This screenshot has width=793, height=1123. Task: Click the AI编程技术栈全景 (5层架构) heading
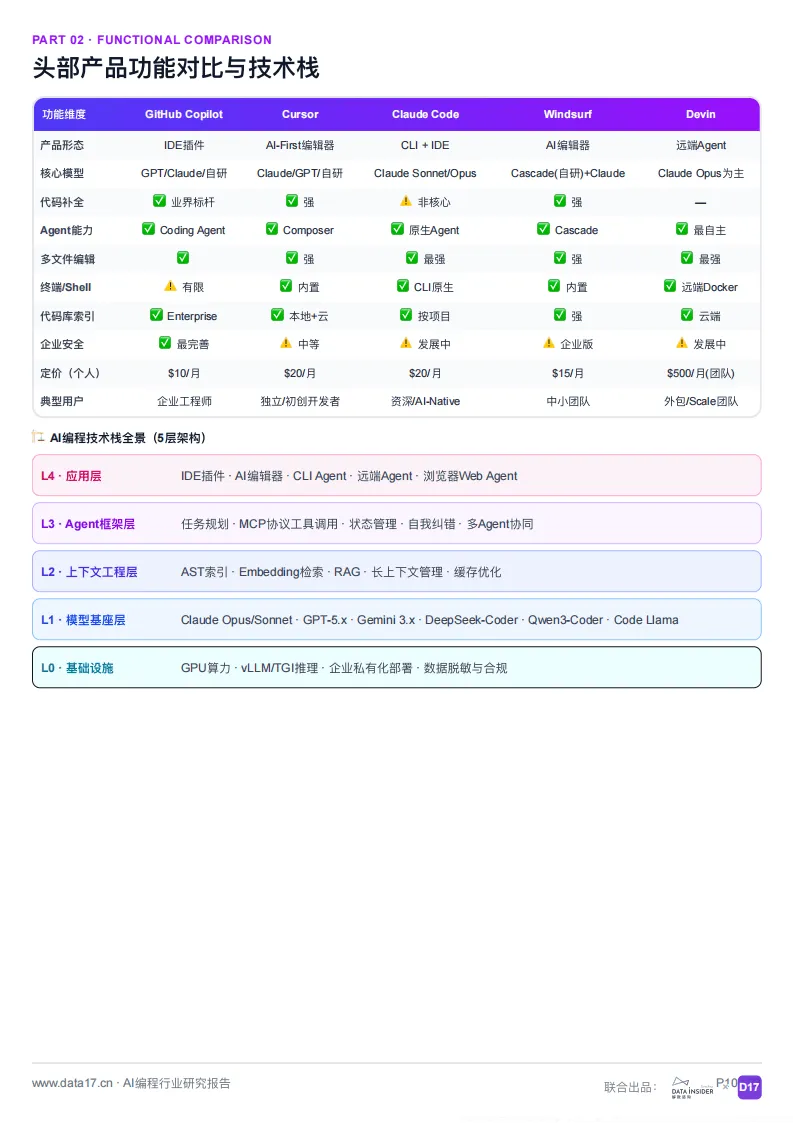pos(128,438)
